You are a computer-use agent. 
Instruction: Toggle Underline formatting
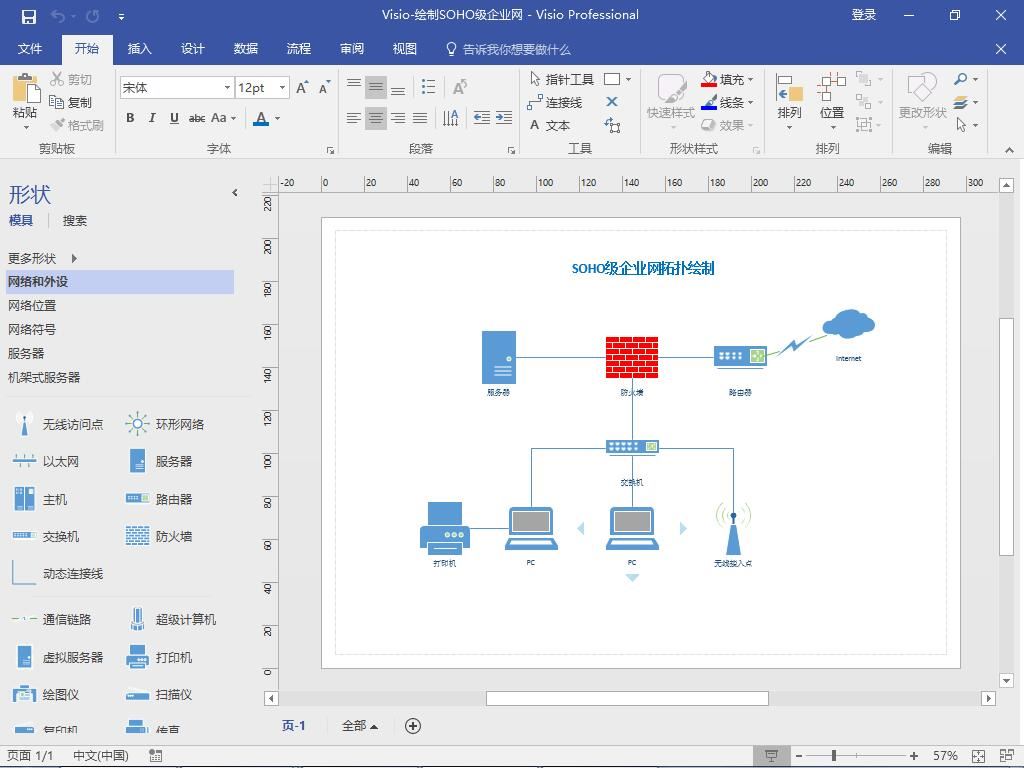point(174,118)
